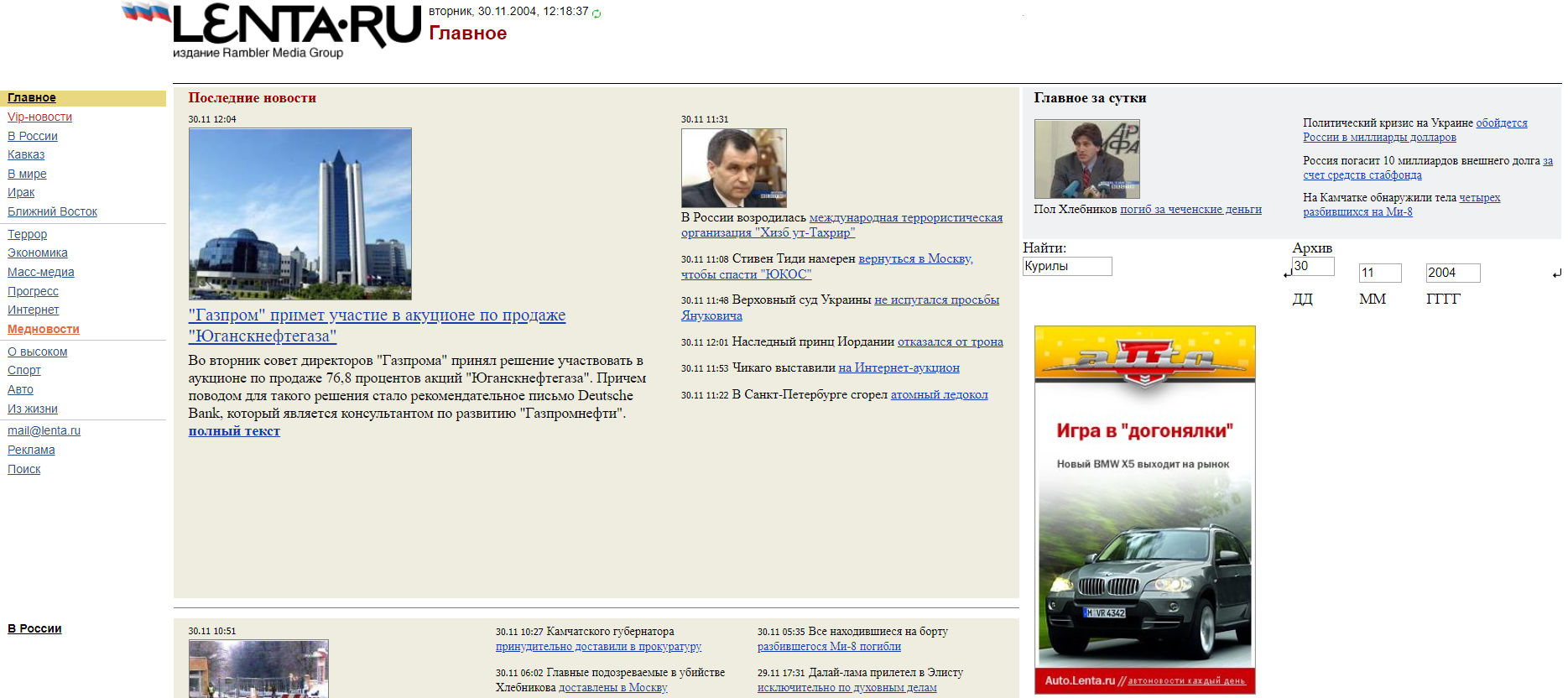This screenshot has height=698, width=1568.
Task: Open the Медновости section
Action: [44, 329]
